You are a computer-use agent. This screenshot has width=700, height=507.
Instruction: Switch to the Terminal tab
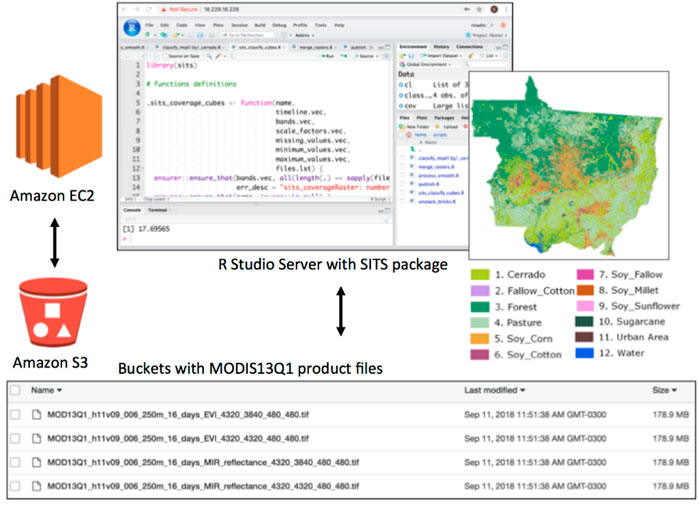coord(157,210)
